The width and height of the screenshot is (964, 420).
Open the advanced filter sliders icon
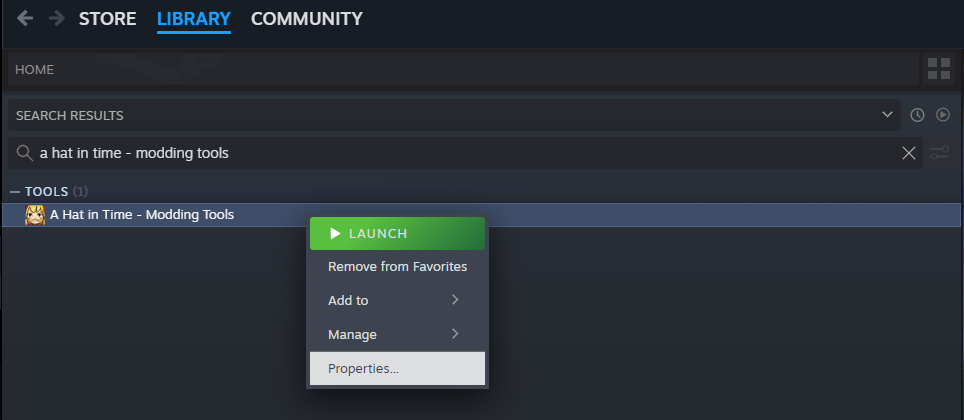[x=939, y=153]
